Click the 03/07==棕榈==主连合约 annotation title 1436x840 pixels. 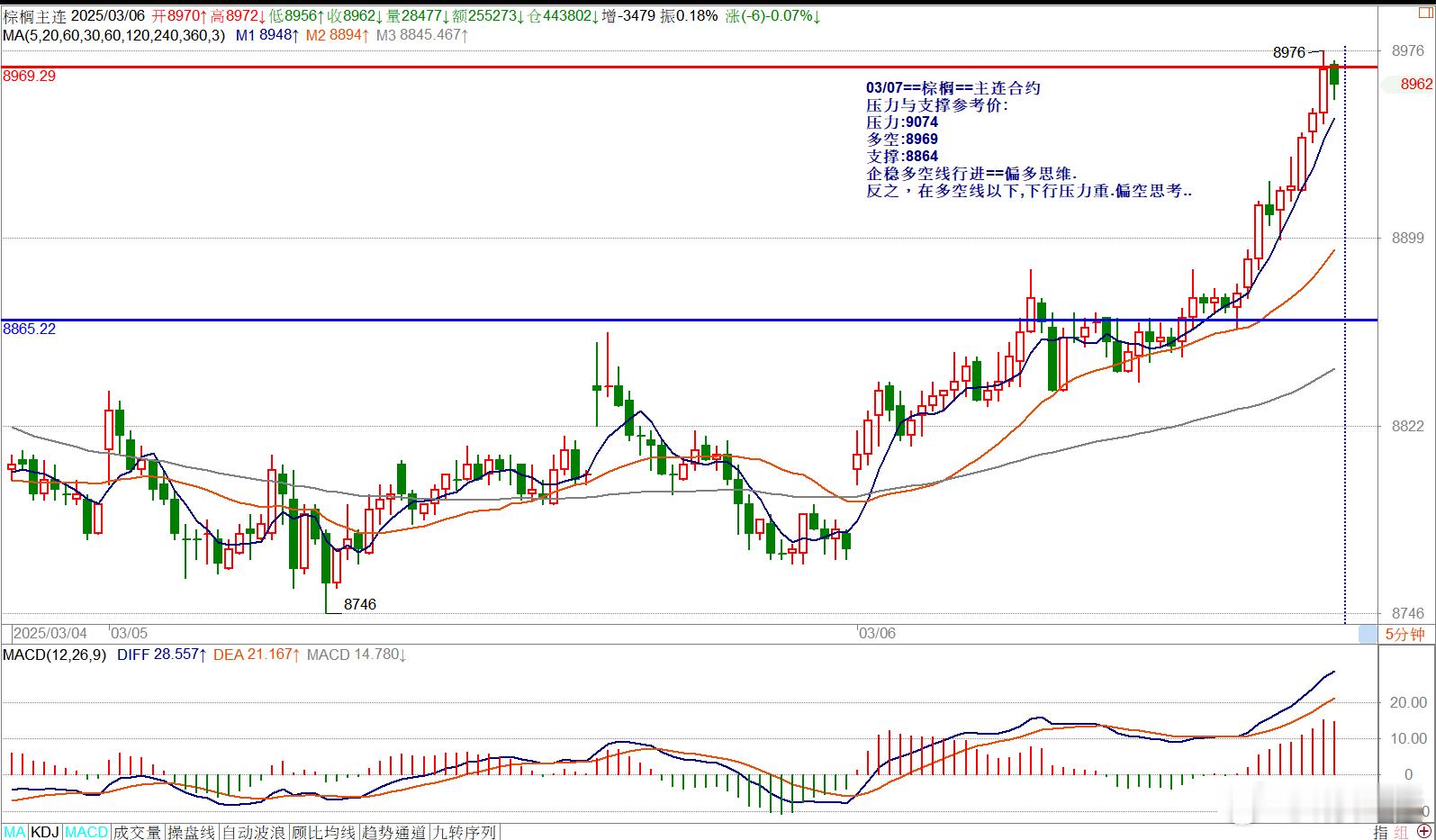pos(953,88)
